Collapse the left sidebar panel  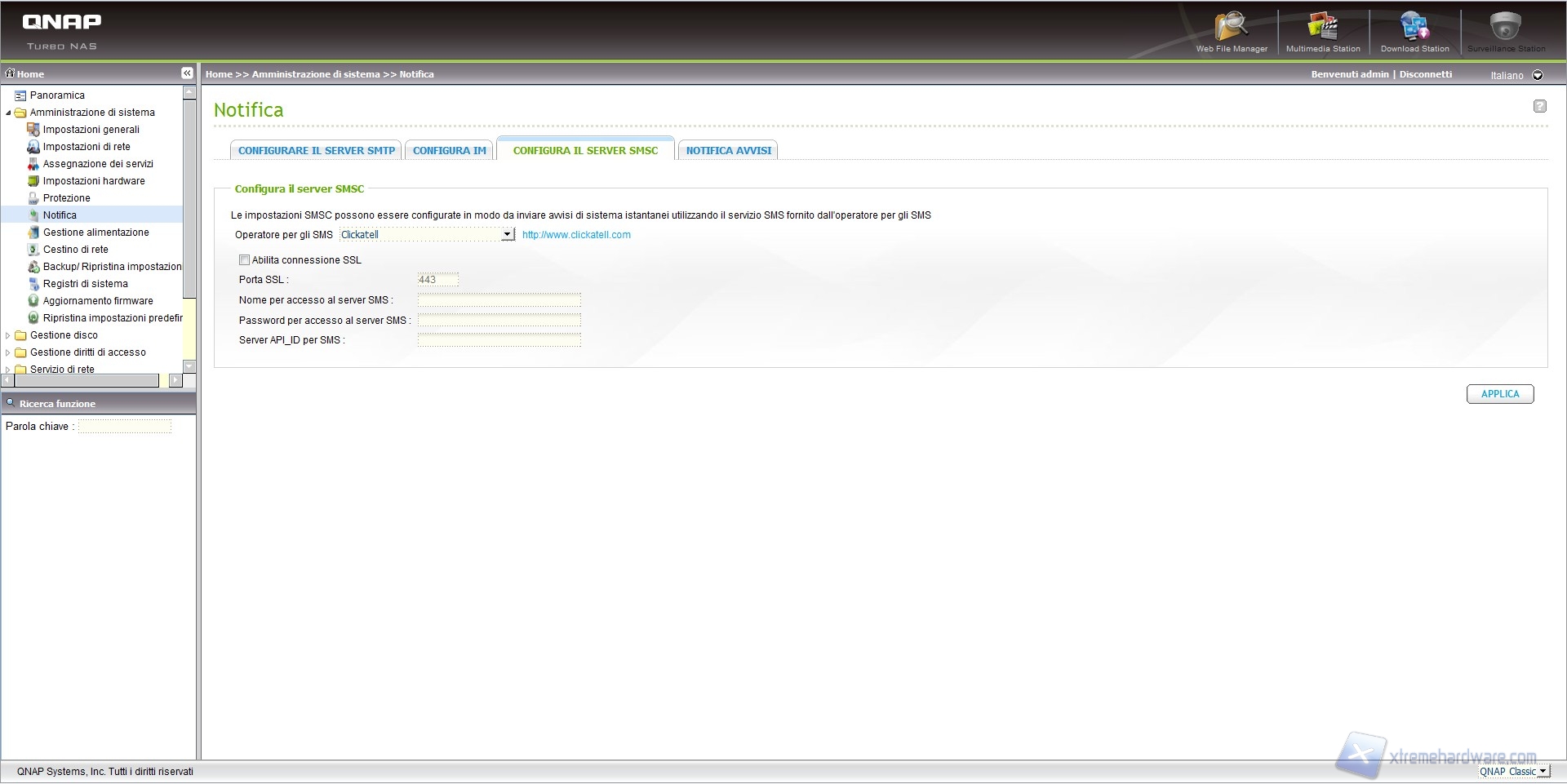coord(187,73)
